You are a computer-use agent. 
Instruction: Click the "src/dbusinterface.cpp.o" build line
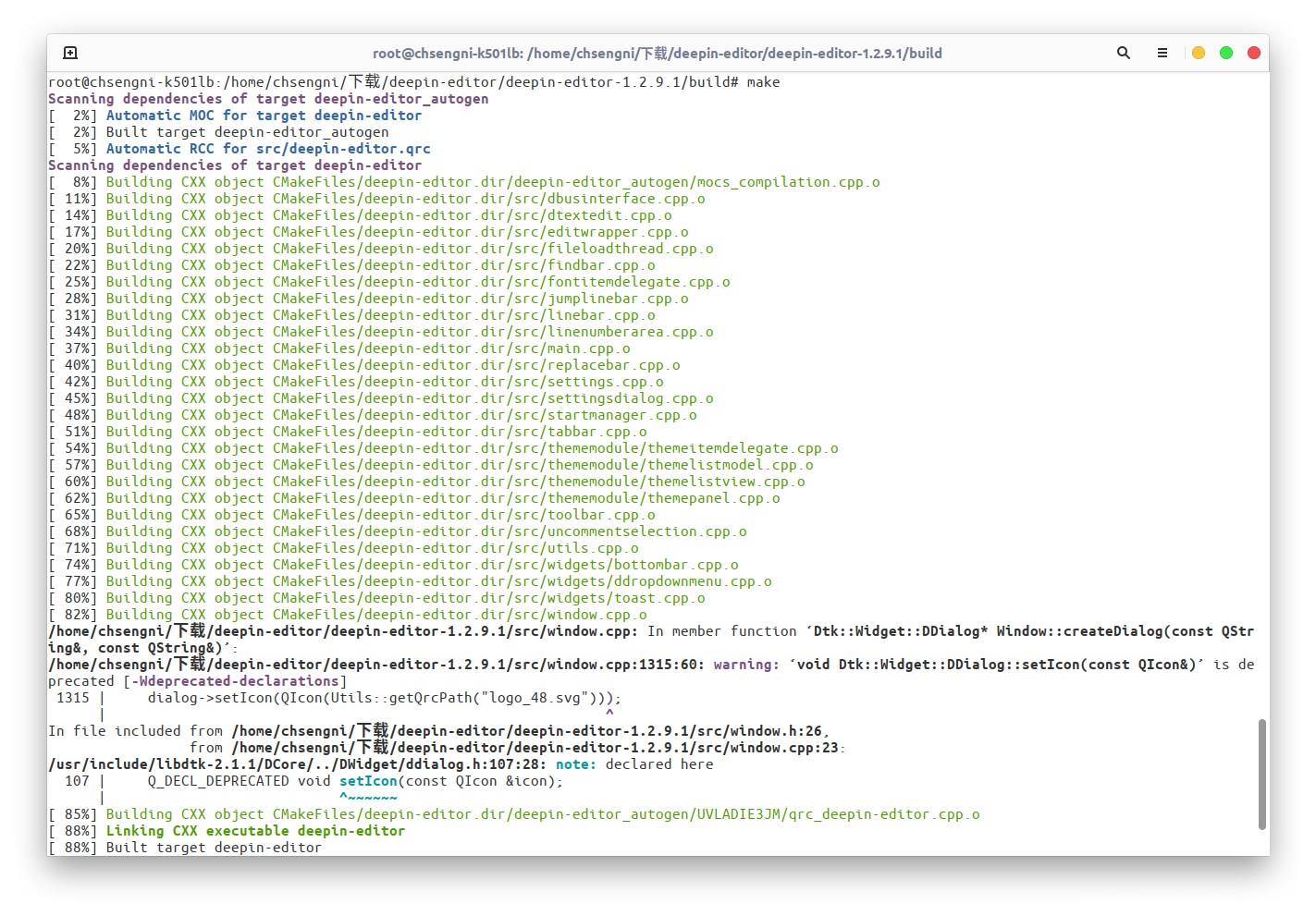376,199
